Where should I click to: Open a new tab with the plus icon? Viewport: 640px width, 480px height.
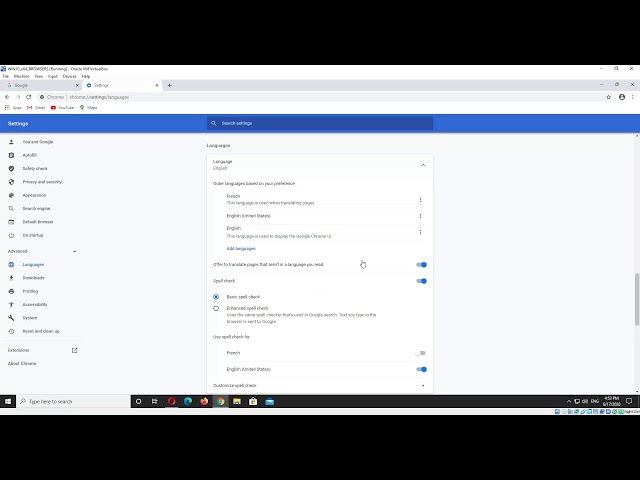[x=169, y=85]
